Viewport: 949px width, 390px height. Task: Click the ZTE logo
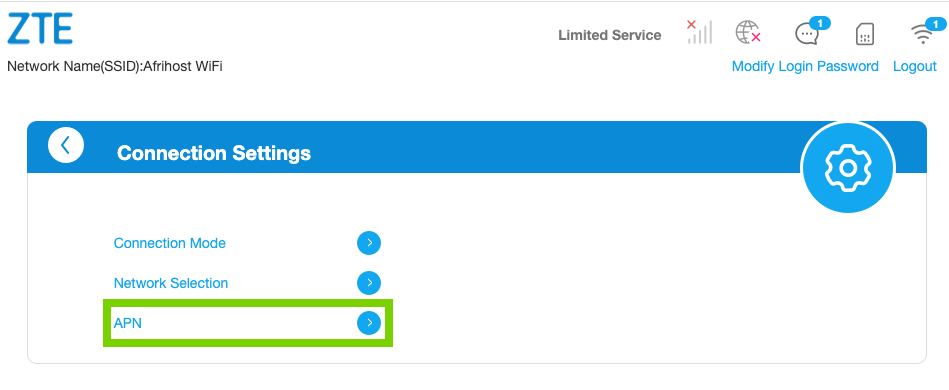(x=40, y=29)
